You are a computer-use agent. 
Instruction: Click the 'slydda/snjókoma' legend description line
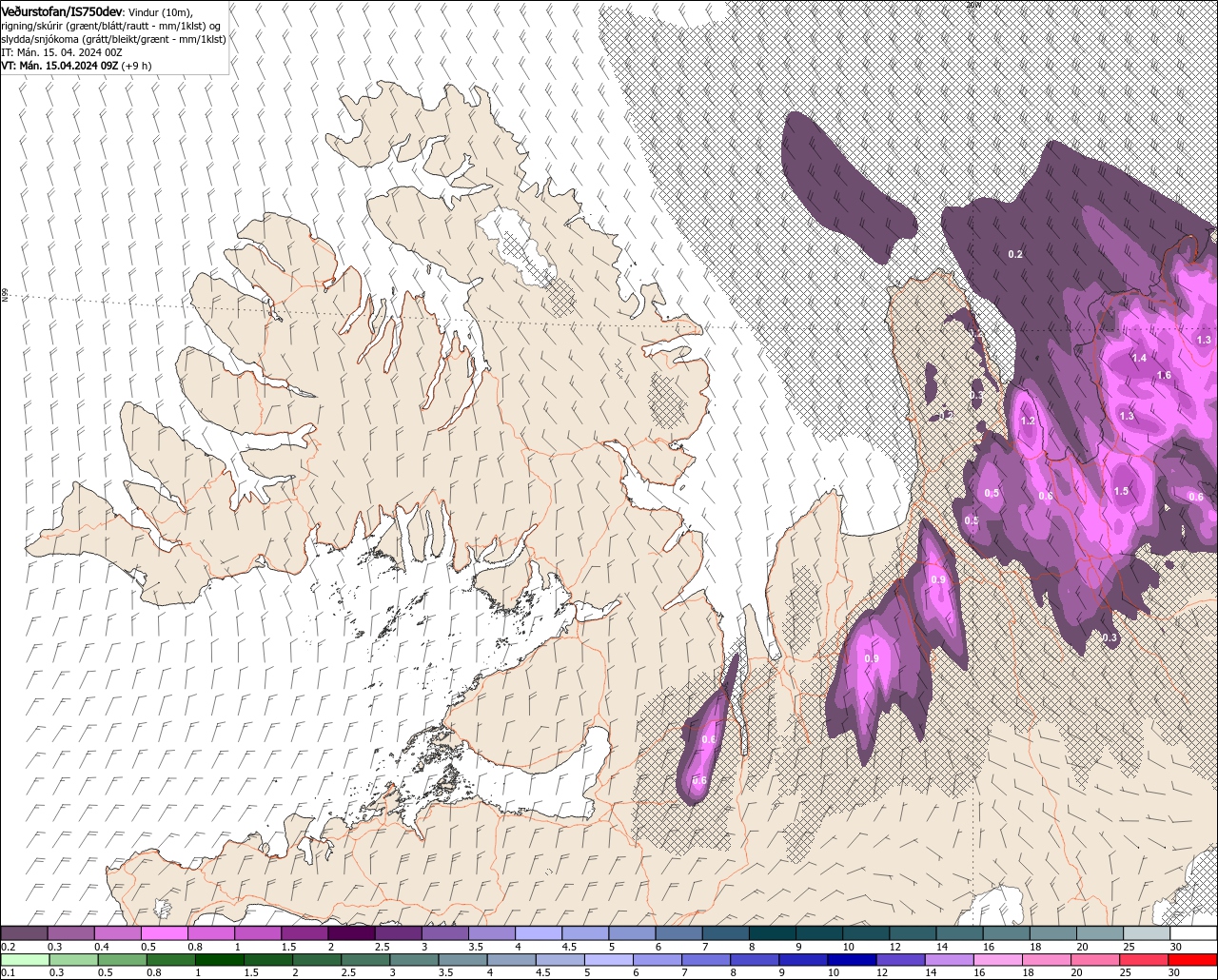coord(113,39)
